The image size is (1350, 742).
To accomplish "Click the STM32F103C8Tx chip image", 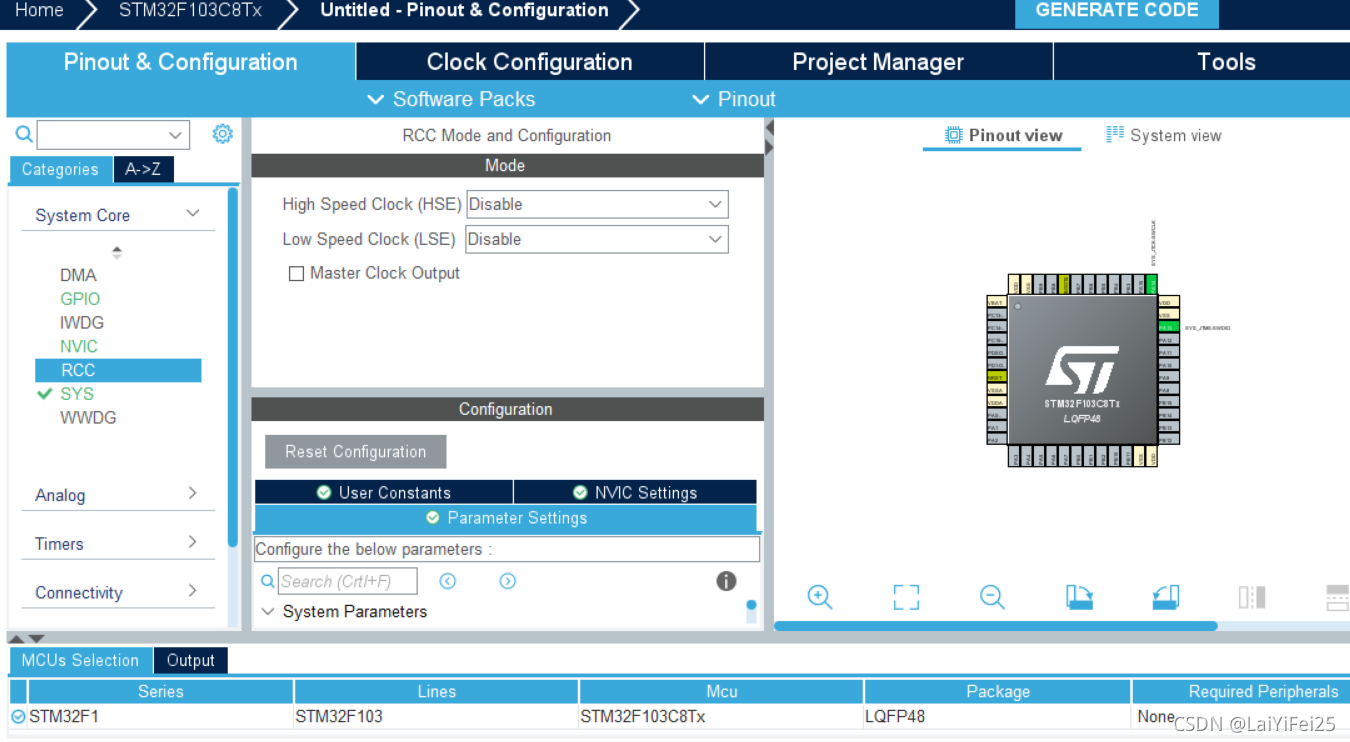I will tap(1083, 370).
